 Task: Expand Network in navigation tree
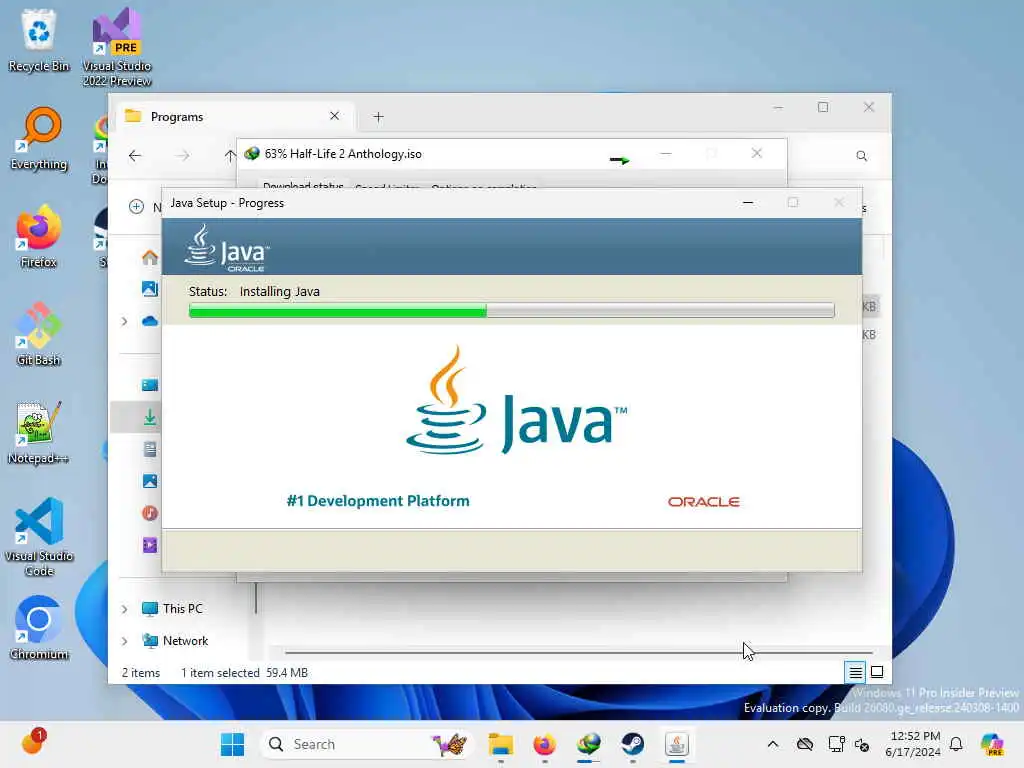125,641
